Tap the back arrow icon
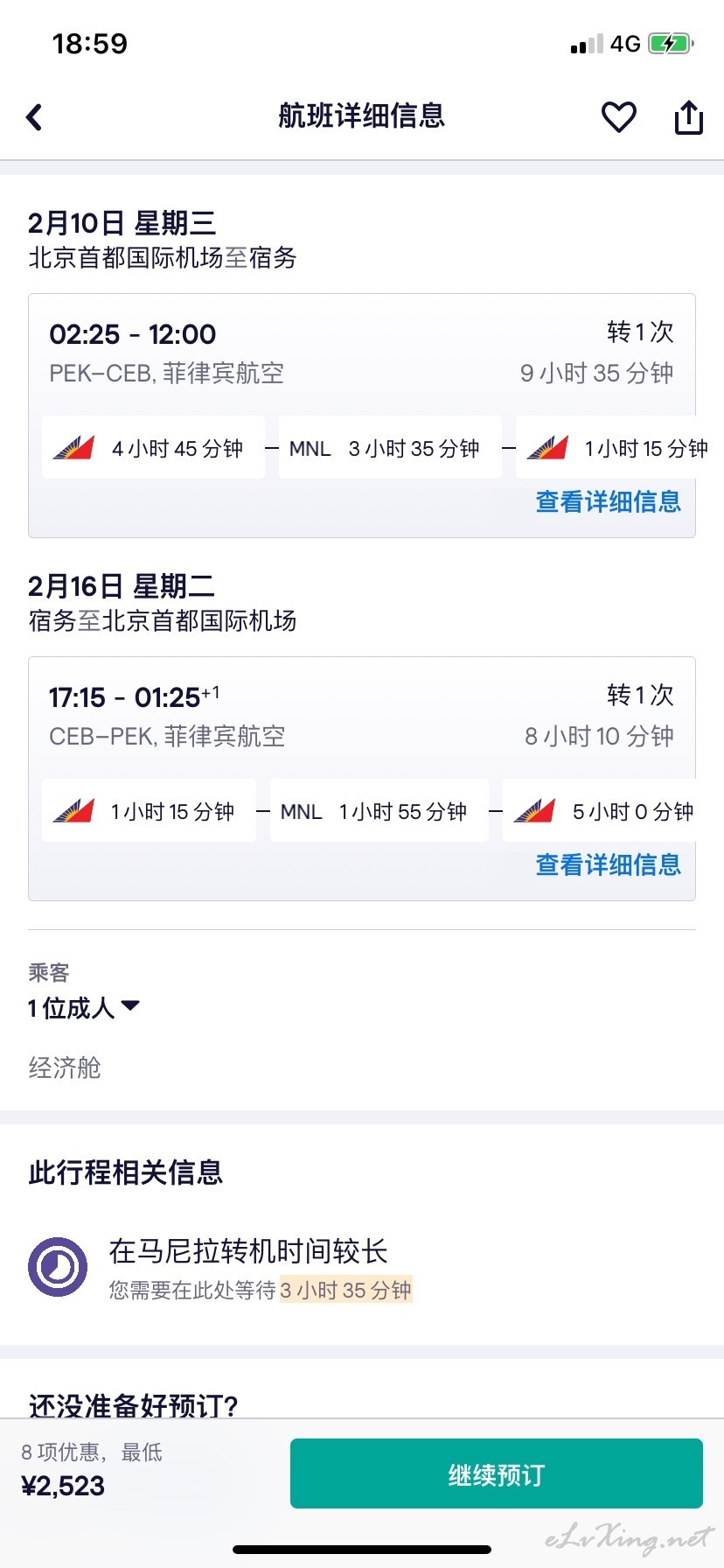This screenshot has height=1568, width=724. point(34,117)
